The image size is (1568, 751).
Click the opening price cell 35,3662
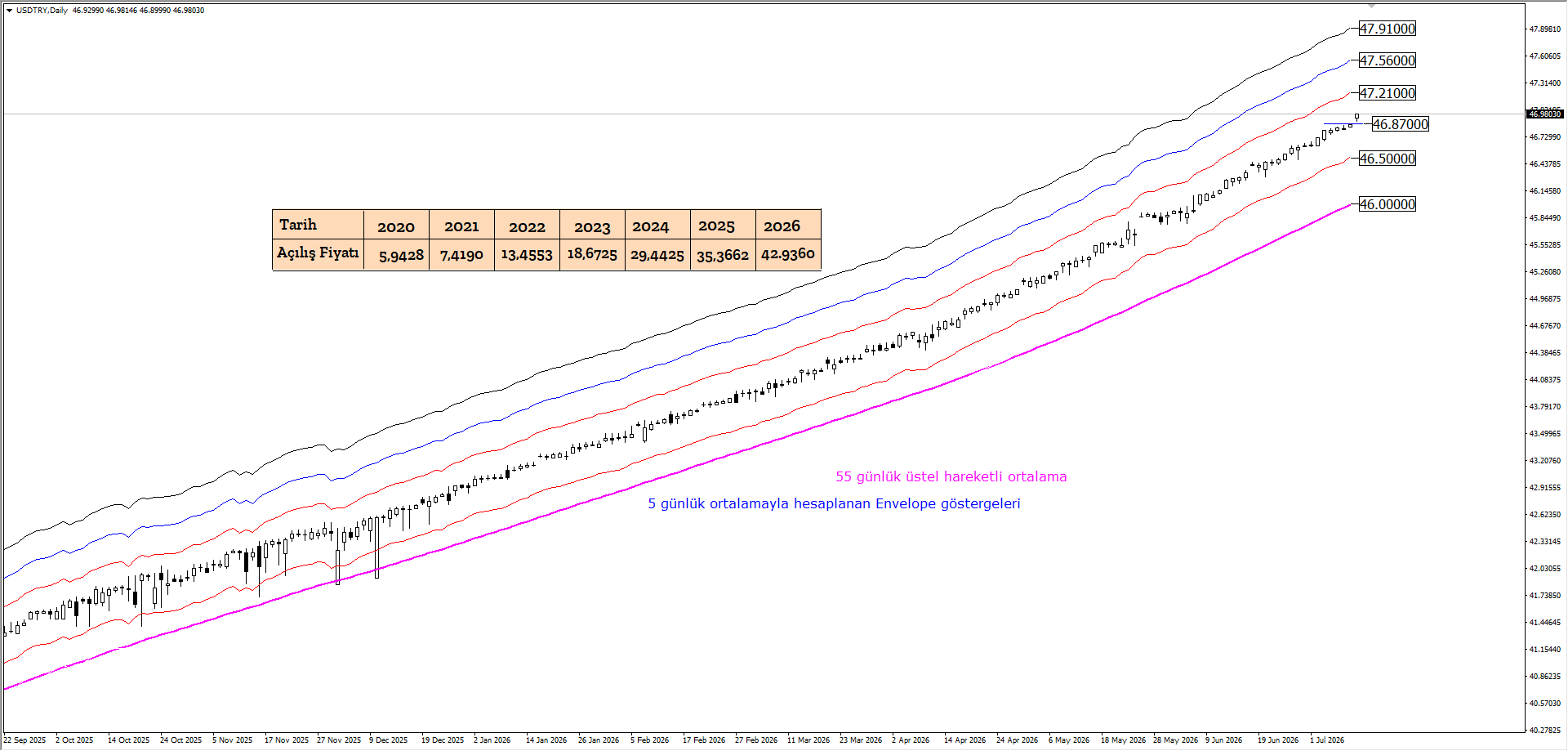[x=723, y=255]
